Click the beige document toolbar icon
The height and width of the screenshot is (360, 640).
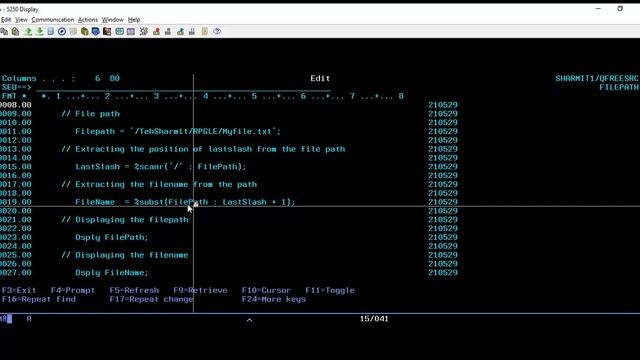(x=204, y=31)
